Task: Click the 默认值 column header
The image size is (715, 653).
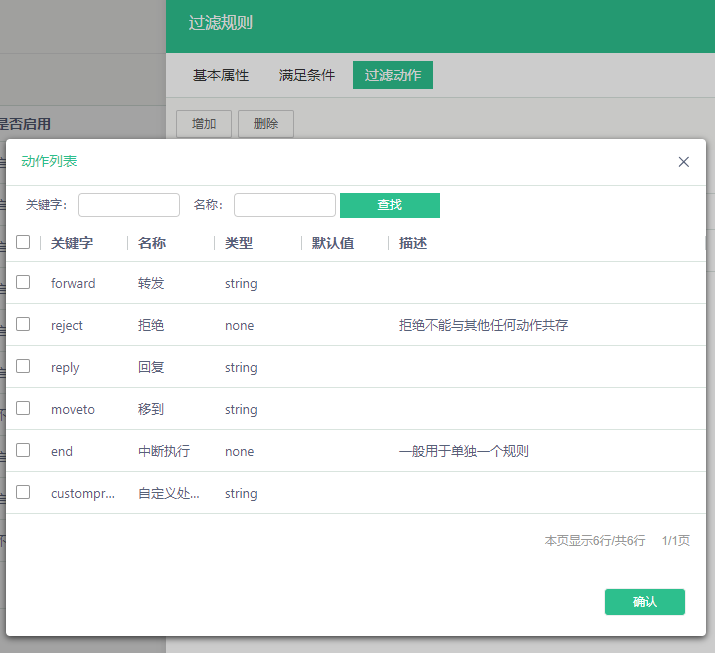Action: 333,243
